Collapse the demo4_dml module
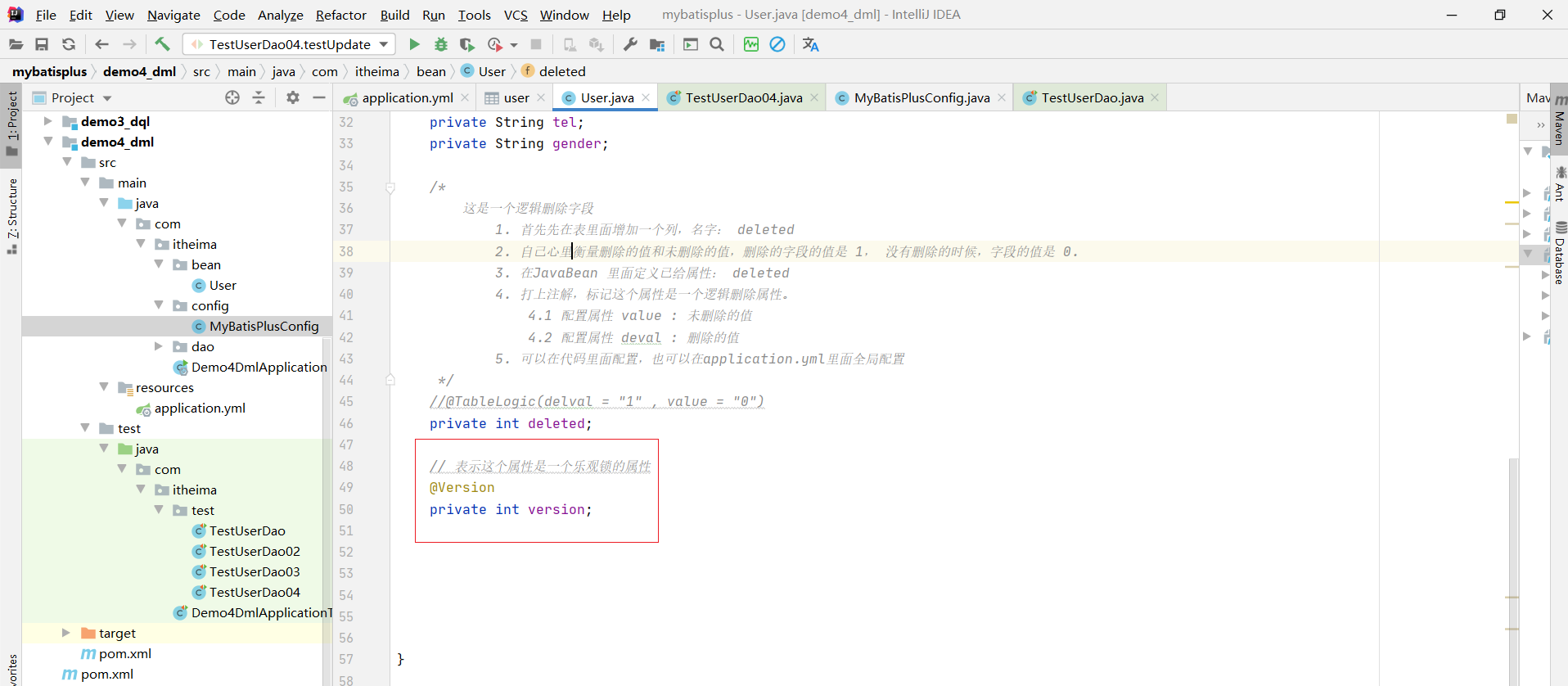1568x686 pixels. click(x=48, y=142)
